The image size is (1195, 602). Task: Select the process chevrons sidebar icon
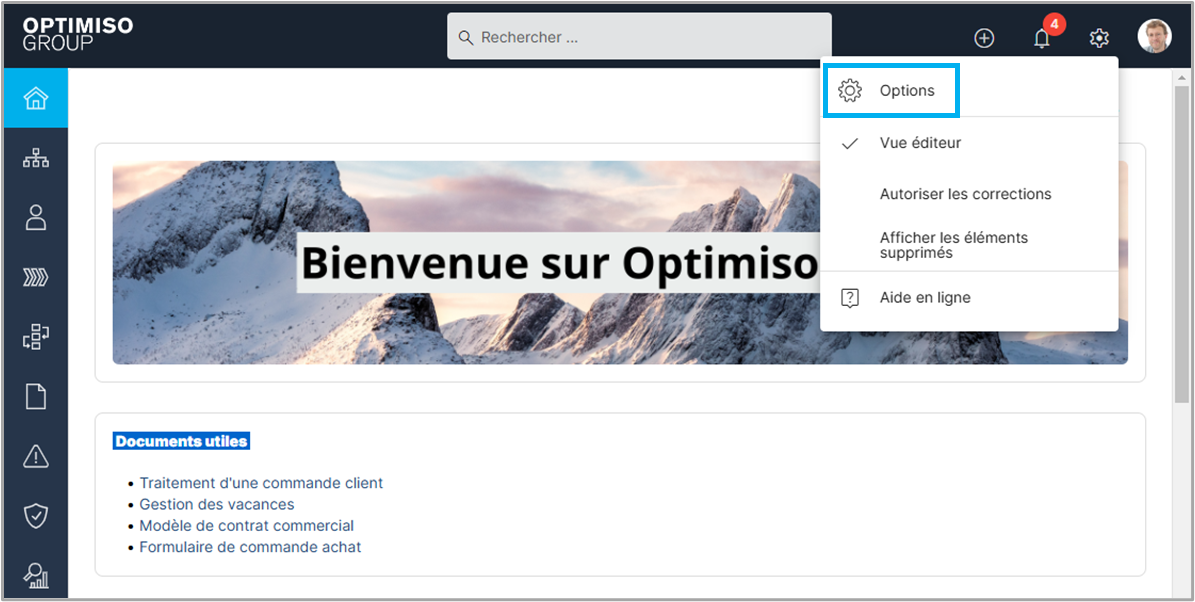pos(36,278)
